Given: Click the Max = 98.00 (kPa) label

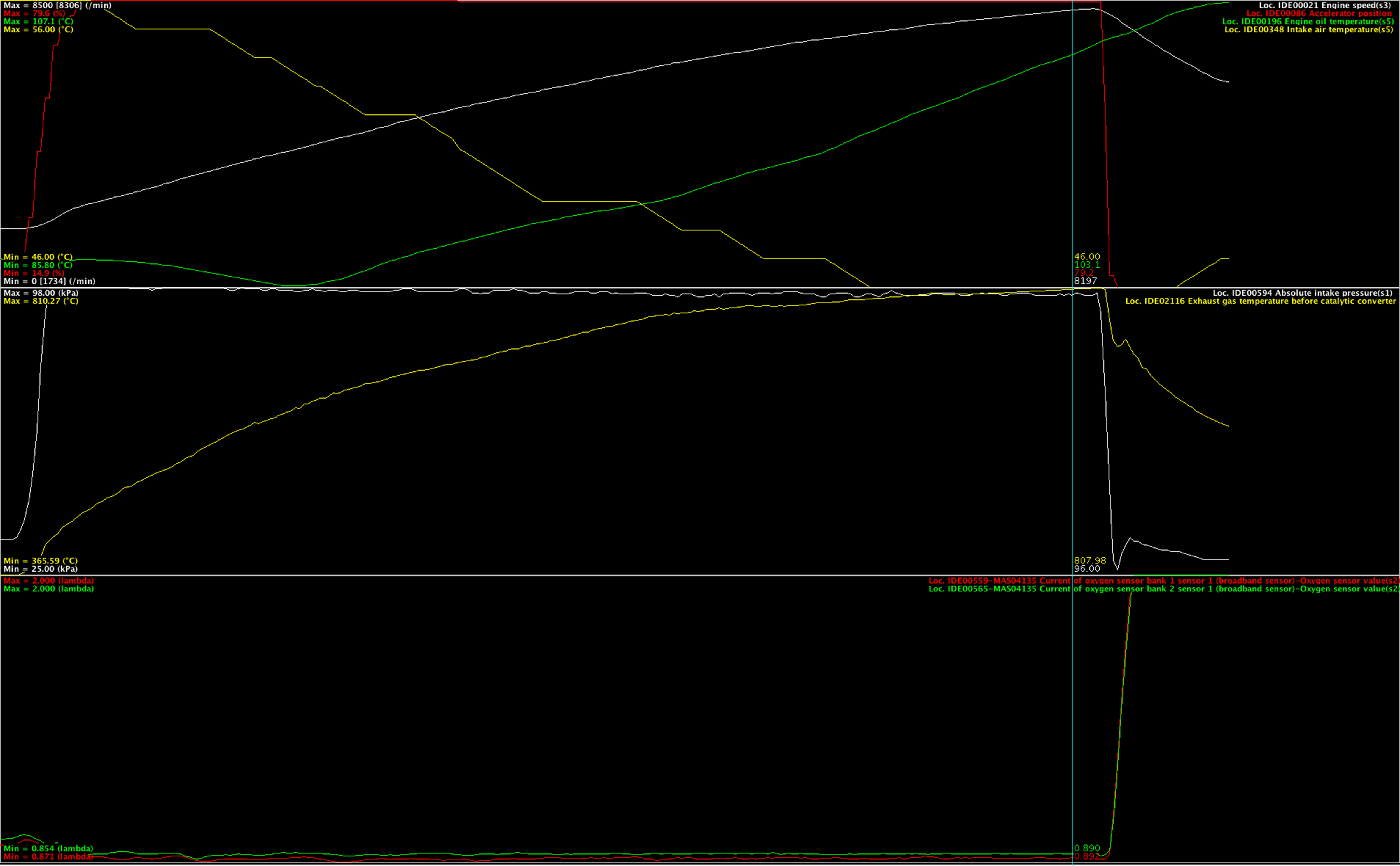Looking at the screenshot, I should [x=41, y=293].
